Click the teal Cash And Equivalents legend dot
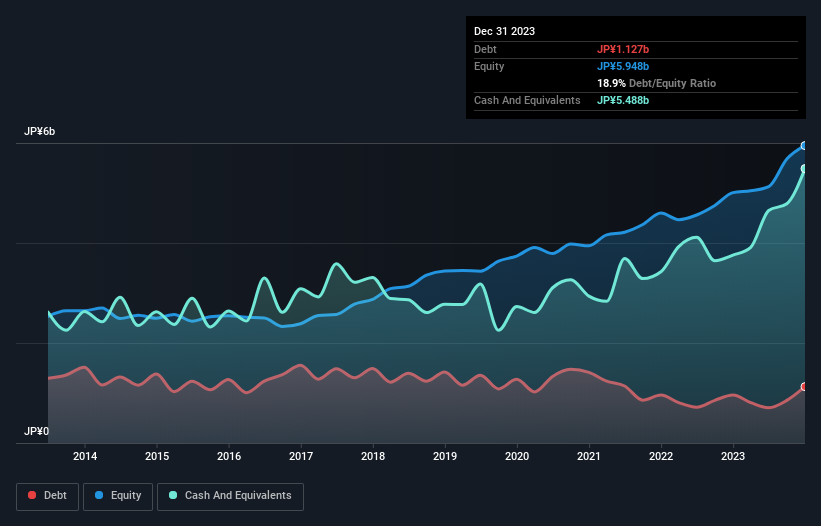Screen dimensions: 821x526 point(173,495)
